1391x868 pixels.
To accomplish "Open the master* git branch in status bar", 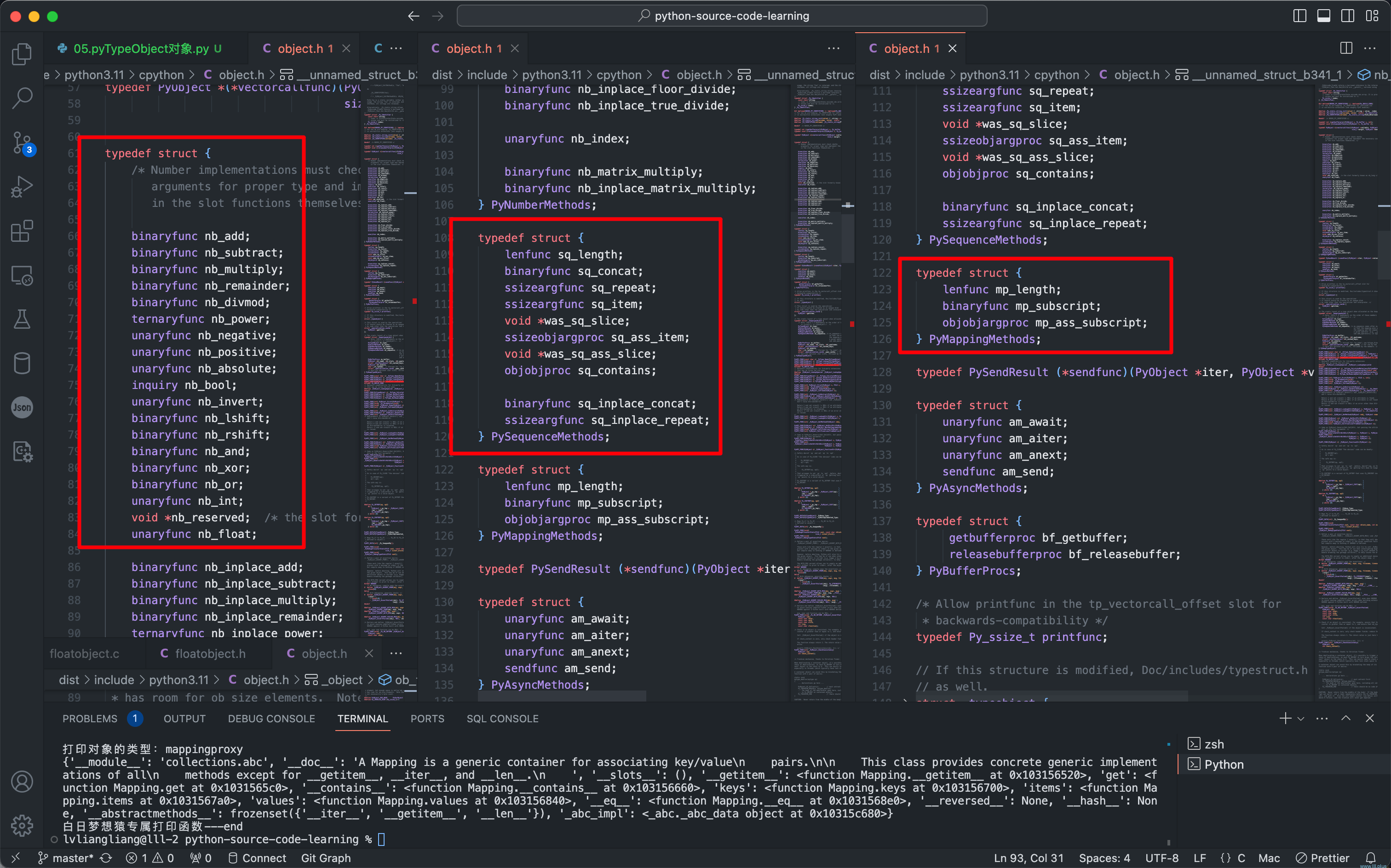I will tap(65, 858).
